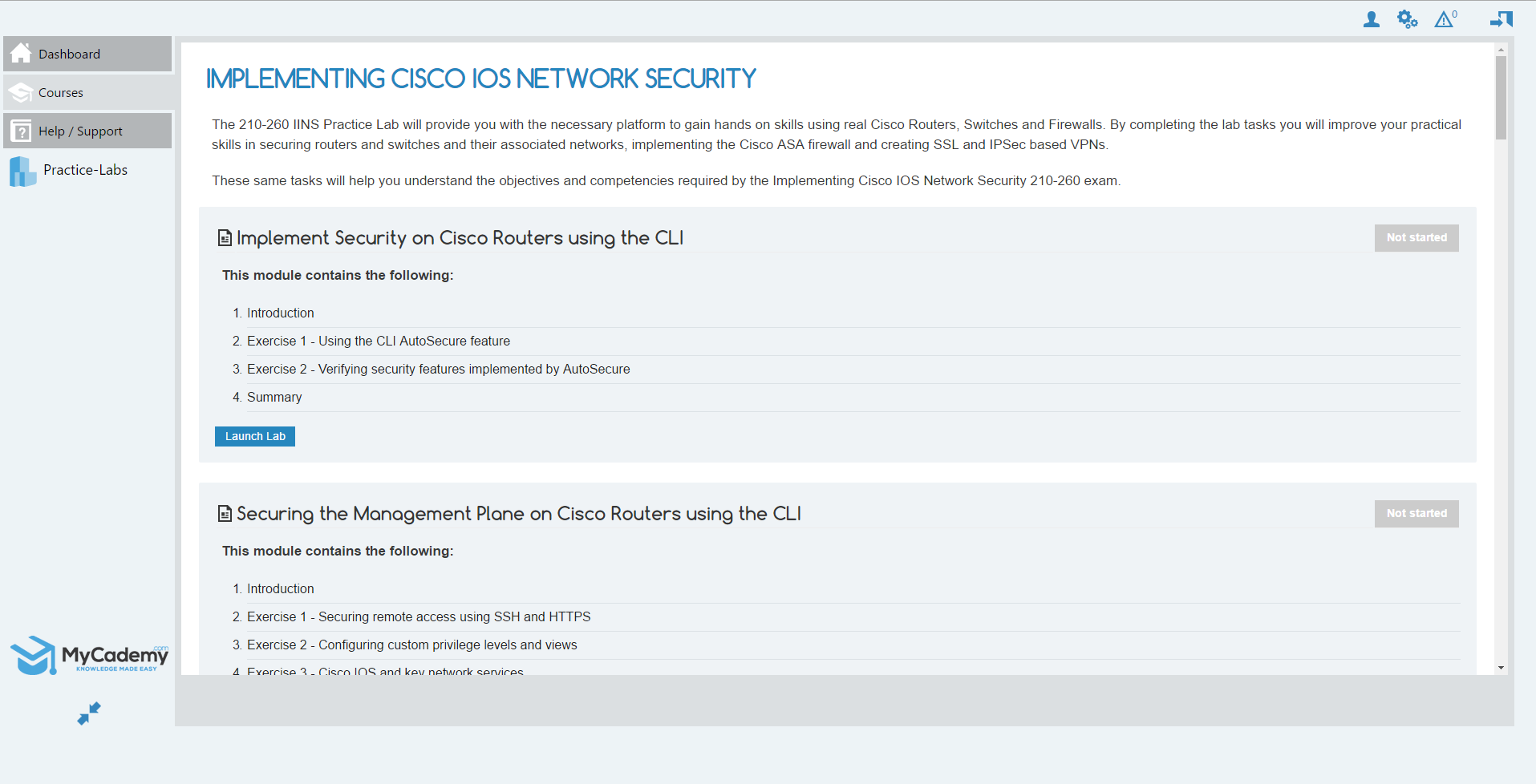The width and height of the screenshot is (1536, 784).
Task: Select Dashboard in the sidebar navigation
Action: pos(69,53)
